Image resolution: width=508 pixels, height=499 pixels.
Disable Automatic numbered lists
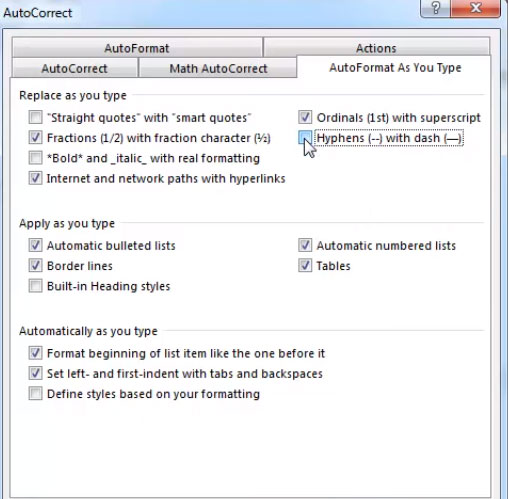[305, 245]
